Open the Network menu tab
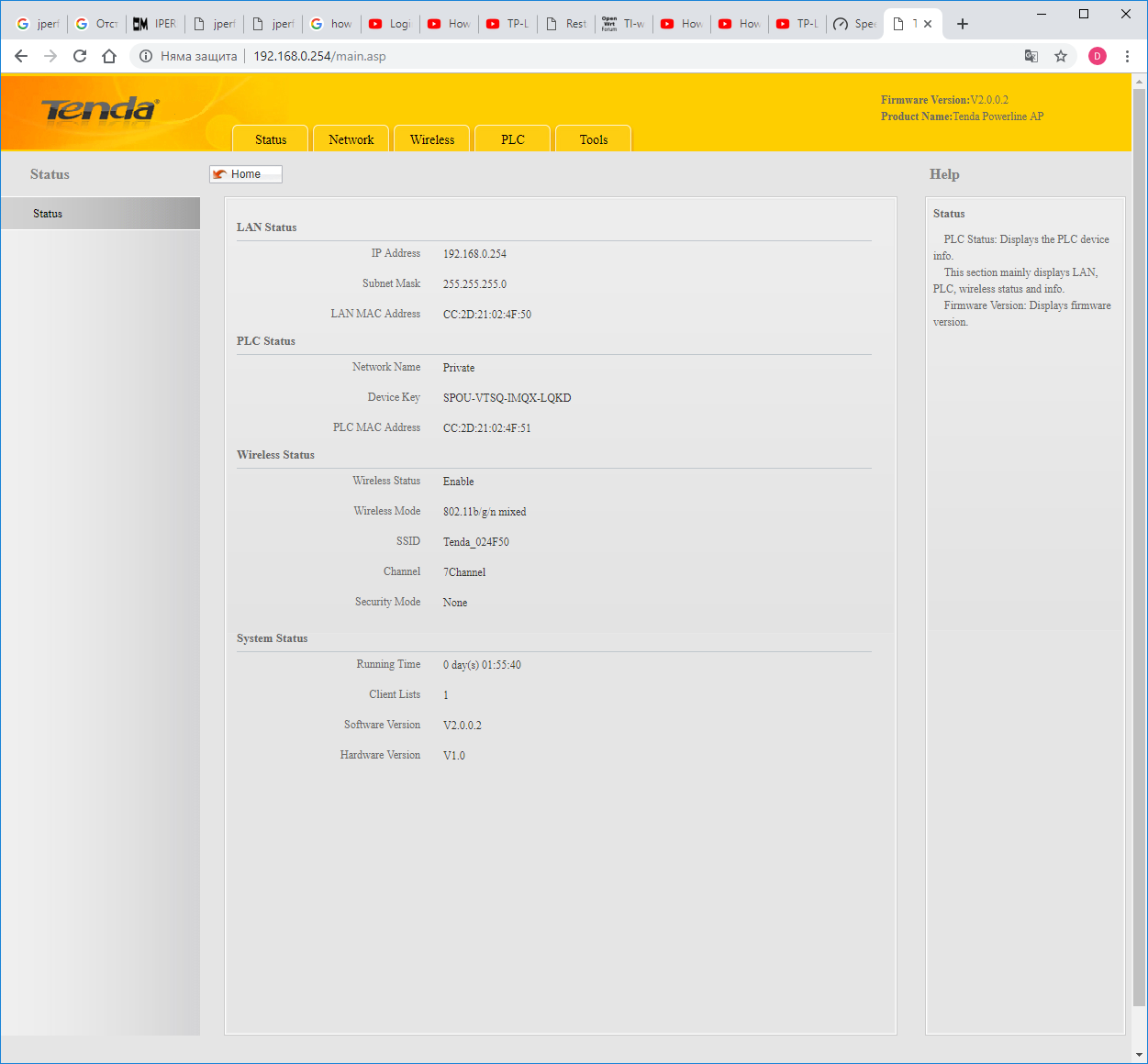1148x1064 pixels. 351,139
